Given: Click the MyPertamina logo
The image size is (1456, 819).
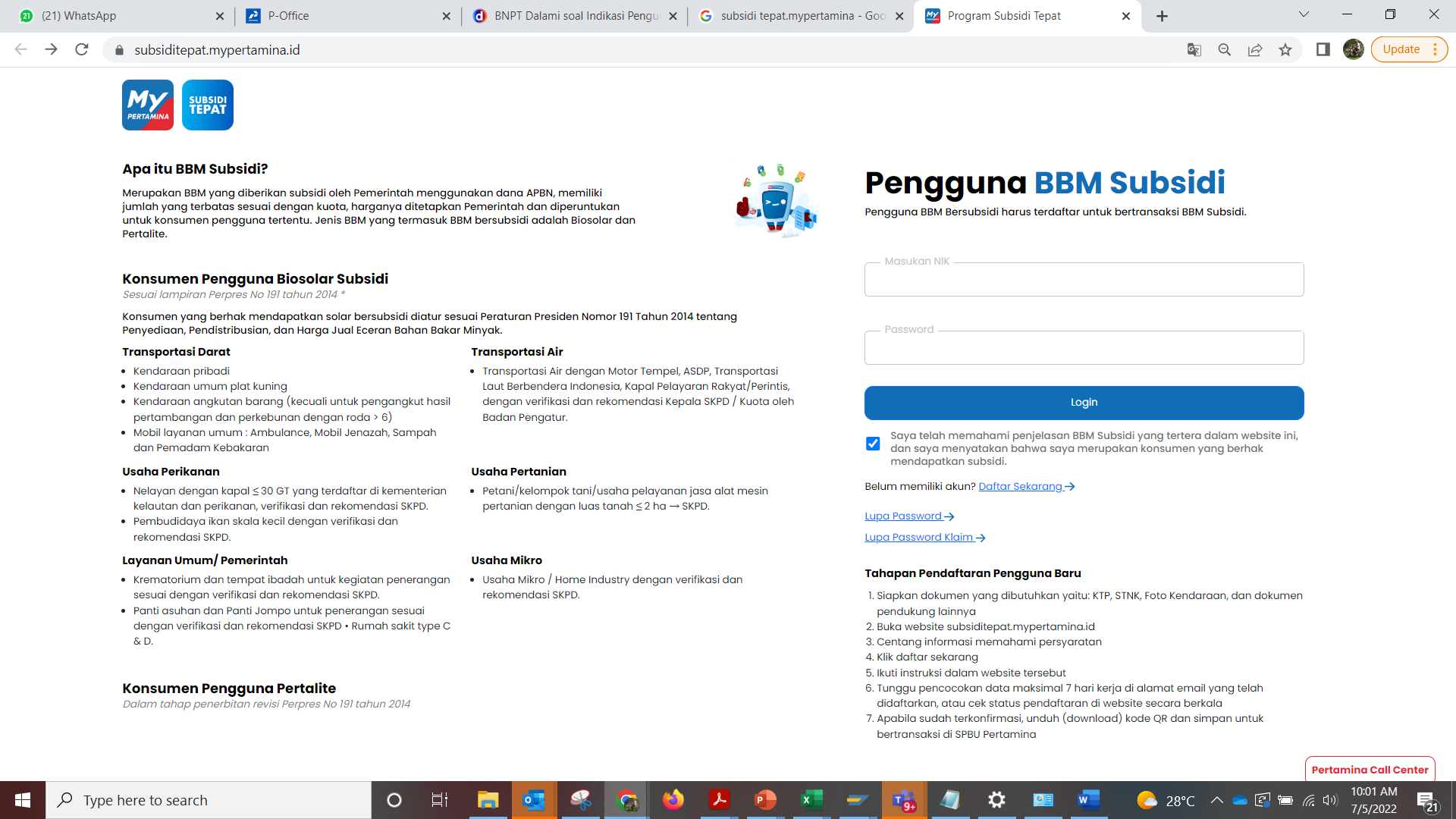Looking at the screenshot, I should (148, 105).
